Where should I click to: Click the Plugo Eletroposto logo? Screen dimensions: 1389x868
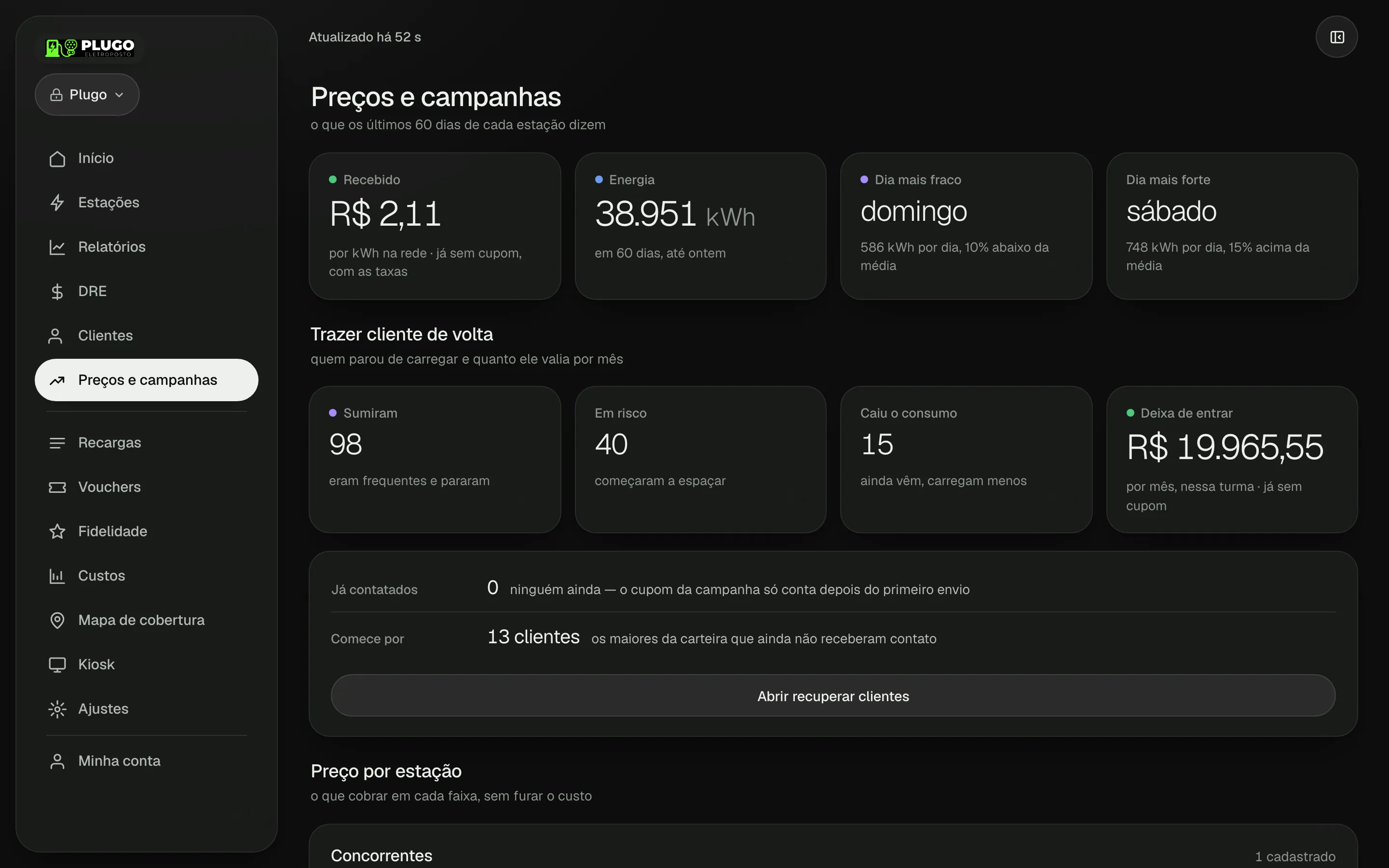click(x=90, y=48)
